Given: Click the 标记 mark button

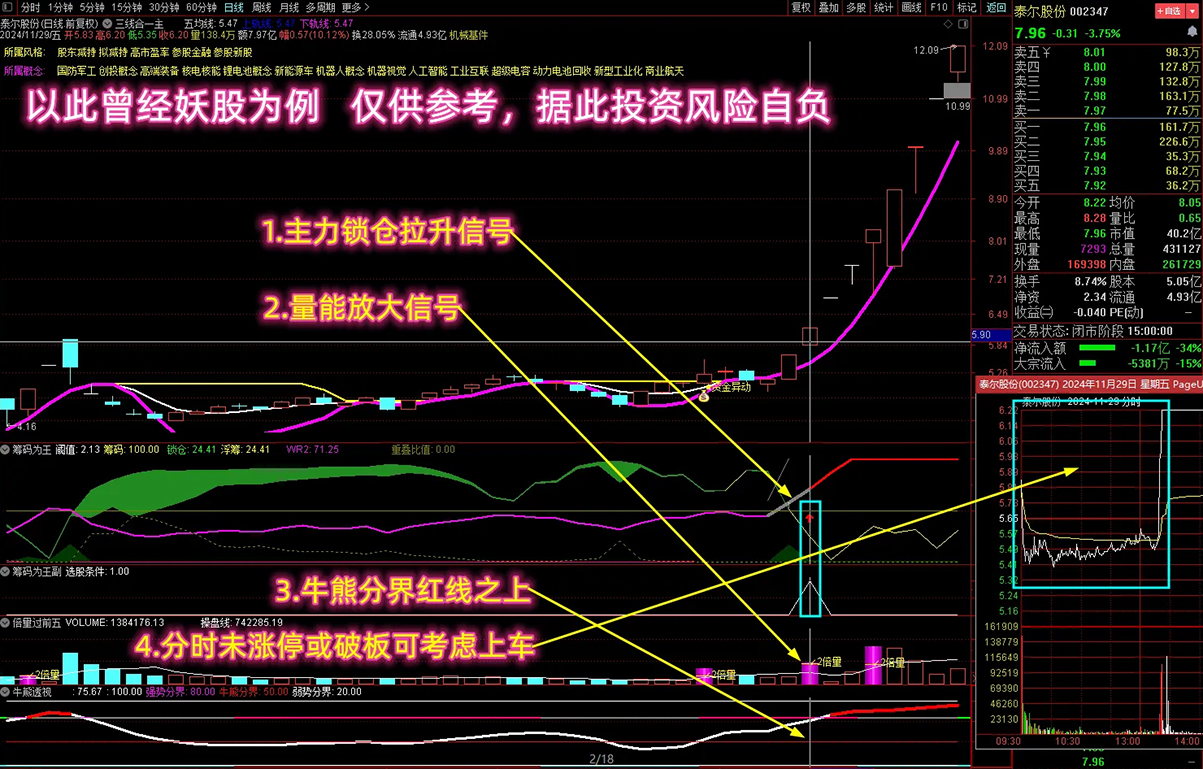Looking at the screenshot, I should pyautogui.click(x=966, y=7).
